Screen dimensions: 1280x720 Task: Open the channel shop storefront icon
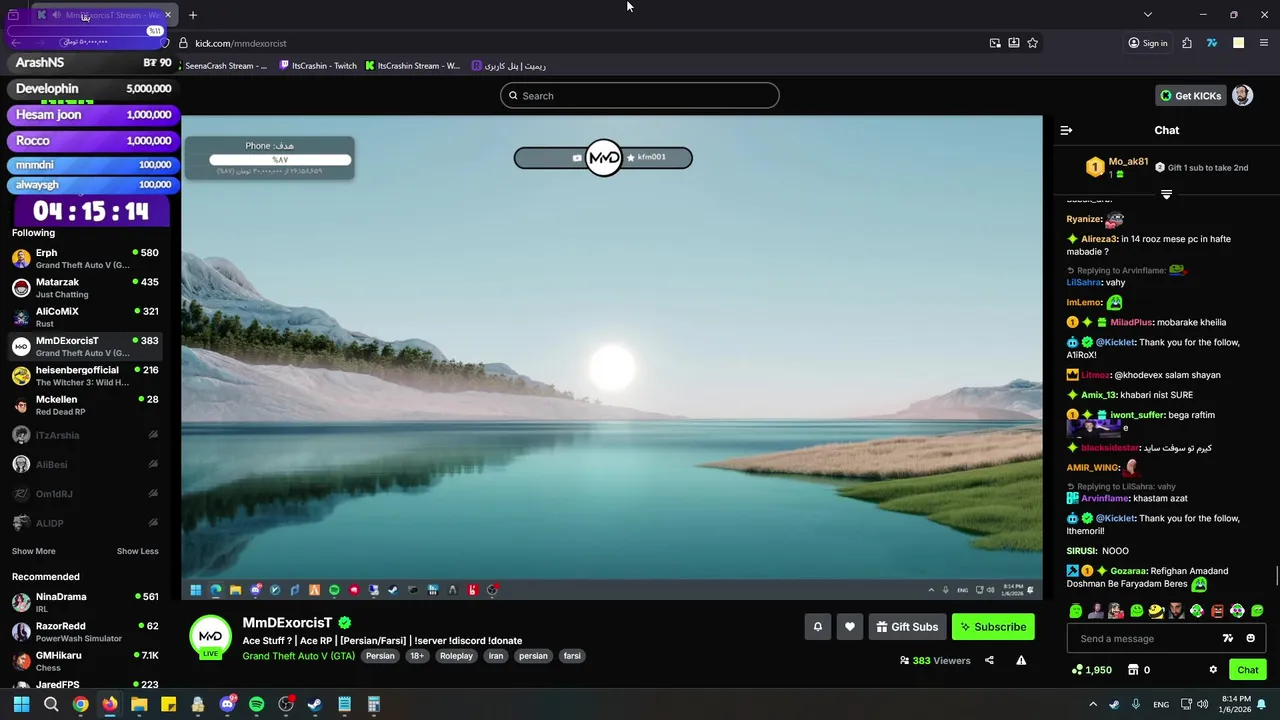pos(1133,670)
